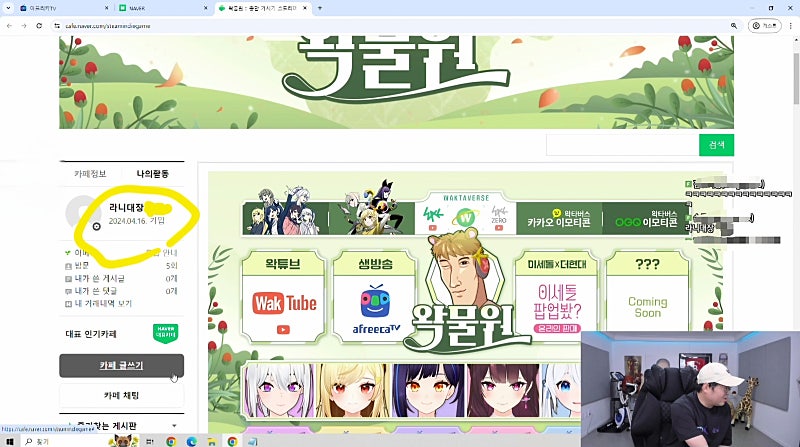
Task: View site information icon beside URL
Action: coord(57,26)
